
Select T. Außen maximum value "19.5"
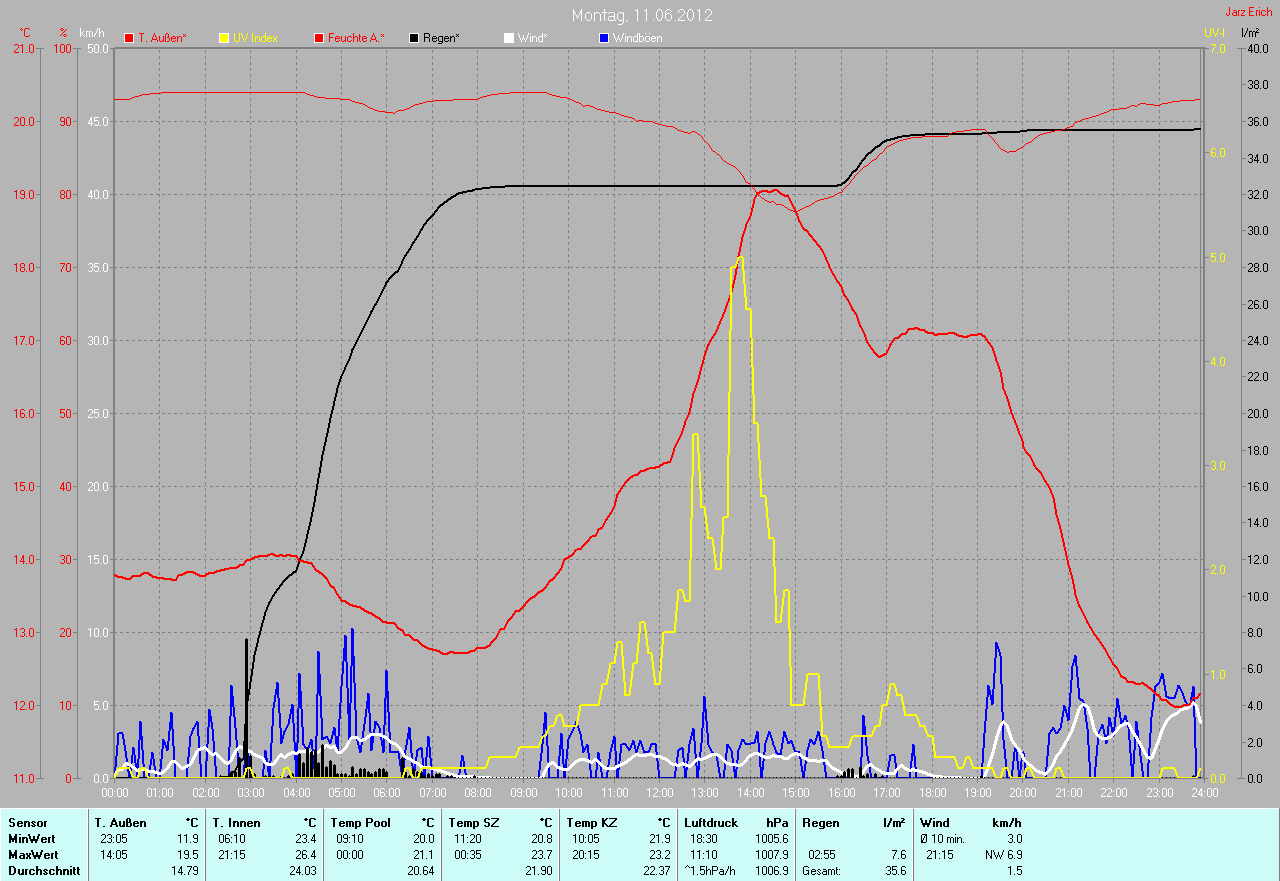[188, 855]
